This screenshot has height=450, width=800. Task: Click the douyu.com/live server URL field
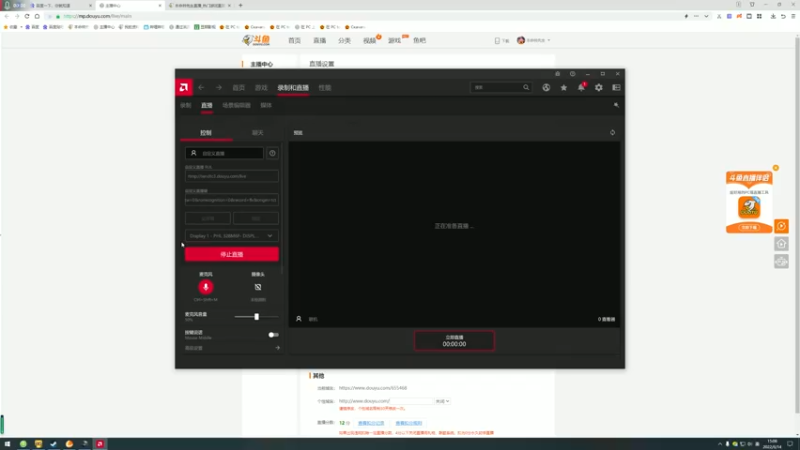232,176
